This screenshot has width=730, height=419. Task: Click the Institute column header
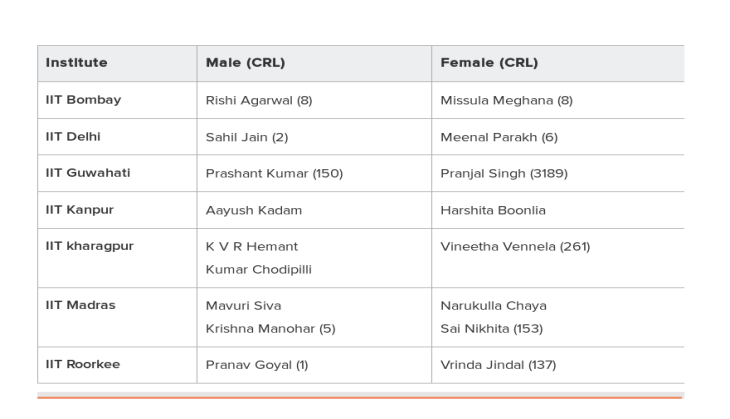click(x=76, y=62)
